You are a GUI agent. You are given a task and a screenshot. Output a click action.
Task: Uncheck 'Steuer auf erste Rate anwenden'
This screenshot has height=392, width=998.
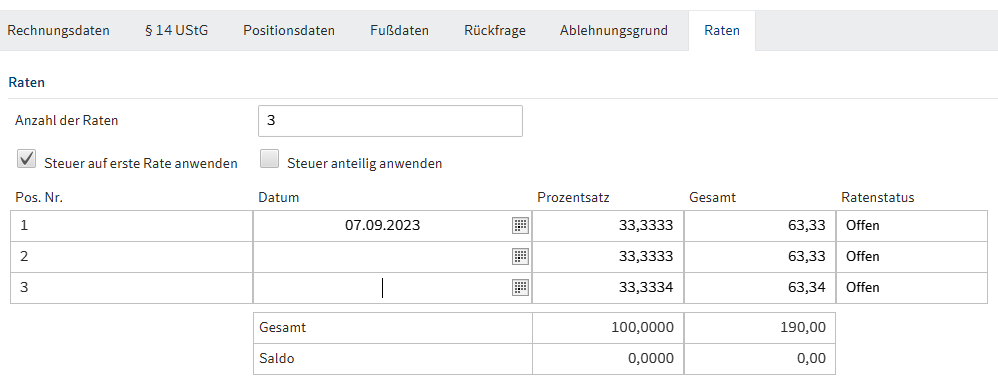click(x=26, y=159)
